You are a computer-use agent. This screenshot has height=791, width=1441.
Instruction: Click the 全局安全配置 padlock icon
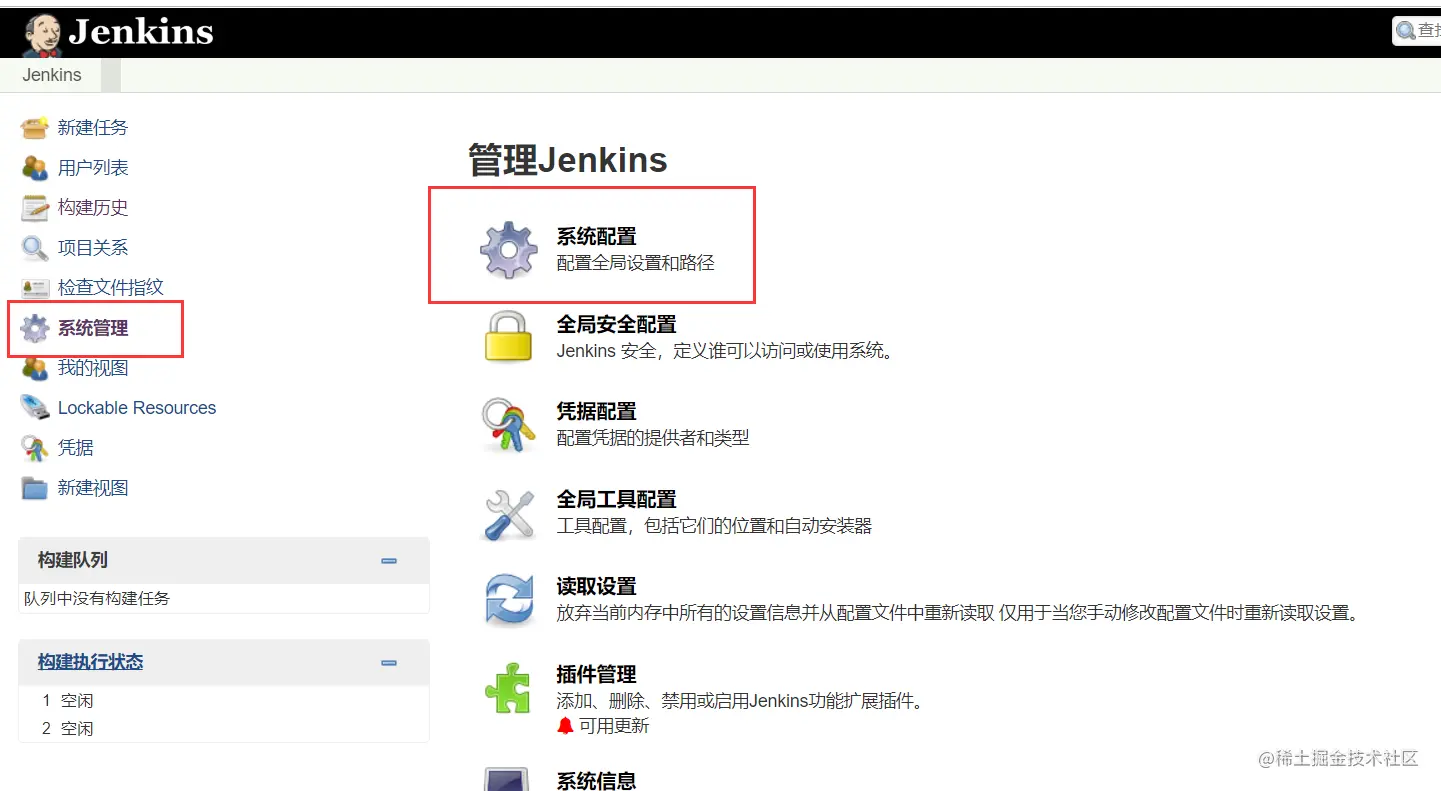pyautogui.click(x=509, y=336)
